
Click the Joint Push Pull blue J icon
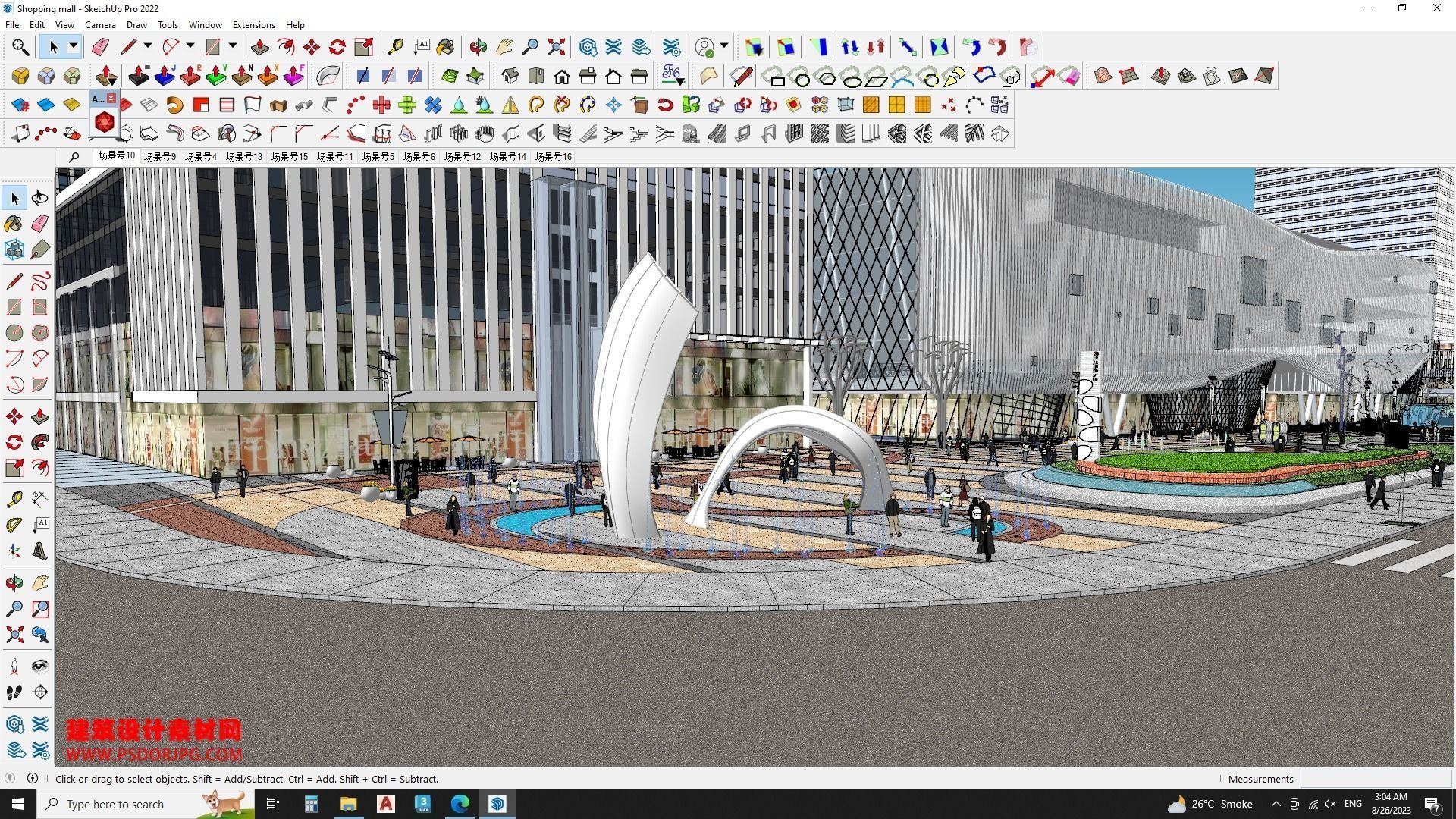[x=165, y=76]
